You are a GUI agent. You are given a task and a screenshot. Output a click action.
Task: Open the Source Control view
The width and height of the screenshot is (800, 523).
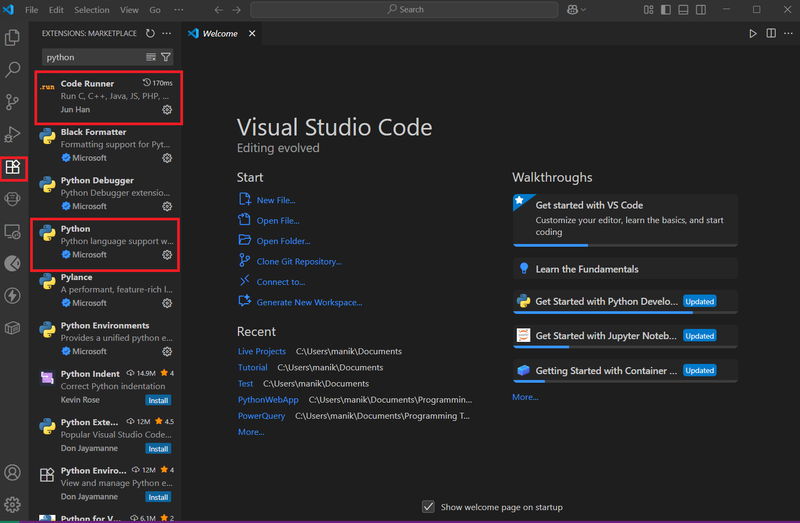pos(12,102)
